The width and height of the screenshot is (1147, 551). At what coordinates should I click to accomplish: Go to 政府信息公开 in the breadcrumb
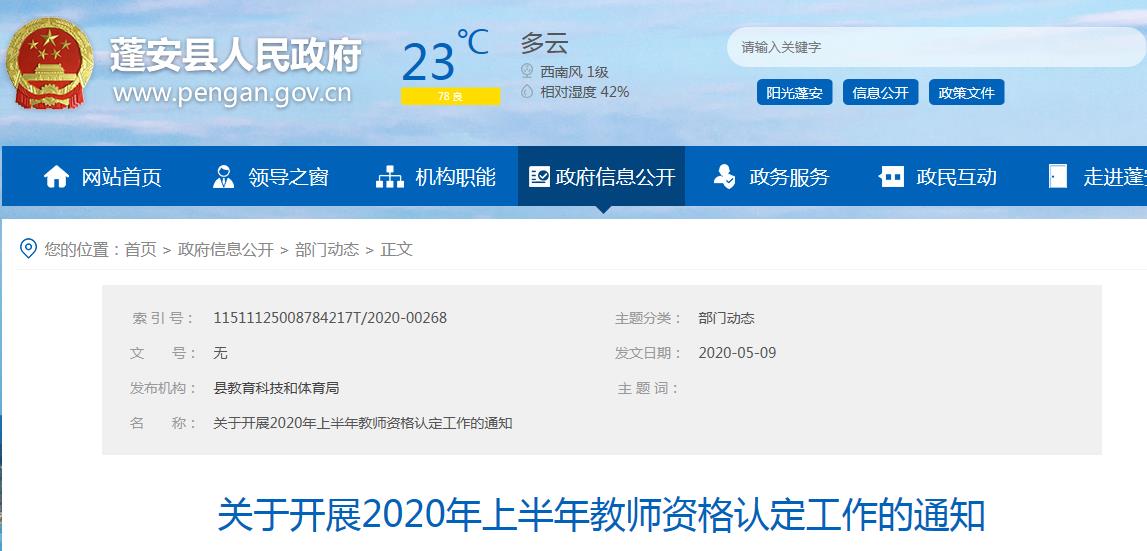tap(226, 250)
